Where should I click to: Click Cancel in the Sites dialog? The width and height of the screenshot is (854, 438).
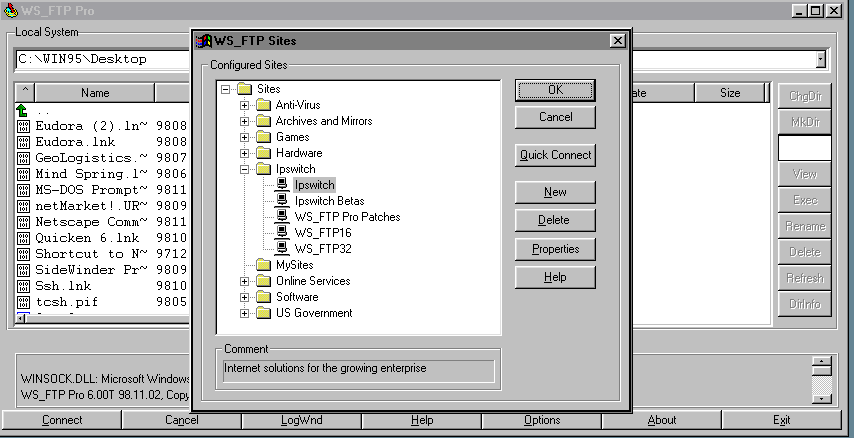click(555, 117)
